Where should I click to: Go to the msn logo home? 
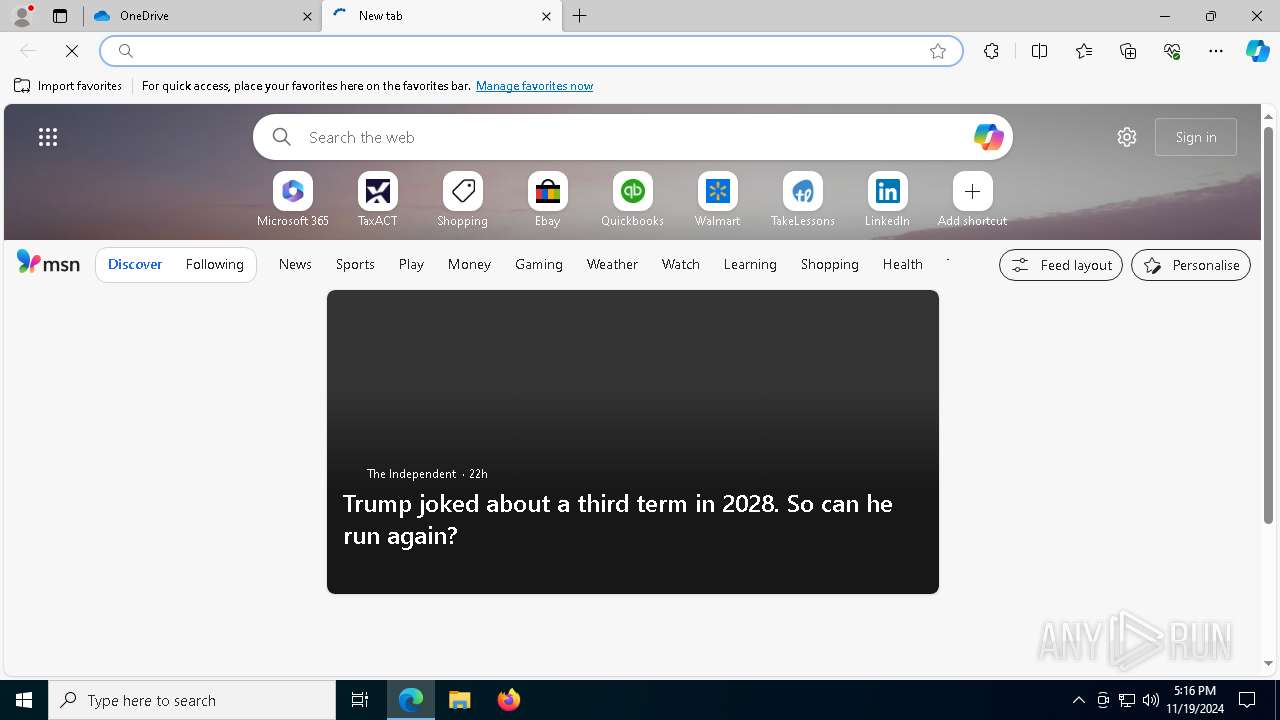pyautogui.click(x=48, y=263)
